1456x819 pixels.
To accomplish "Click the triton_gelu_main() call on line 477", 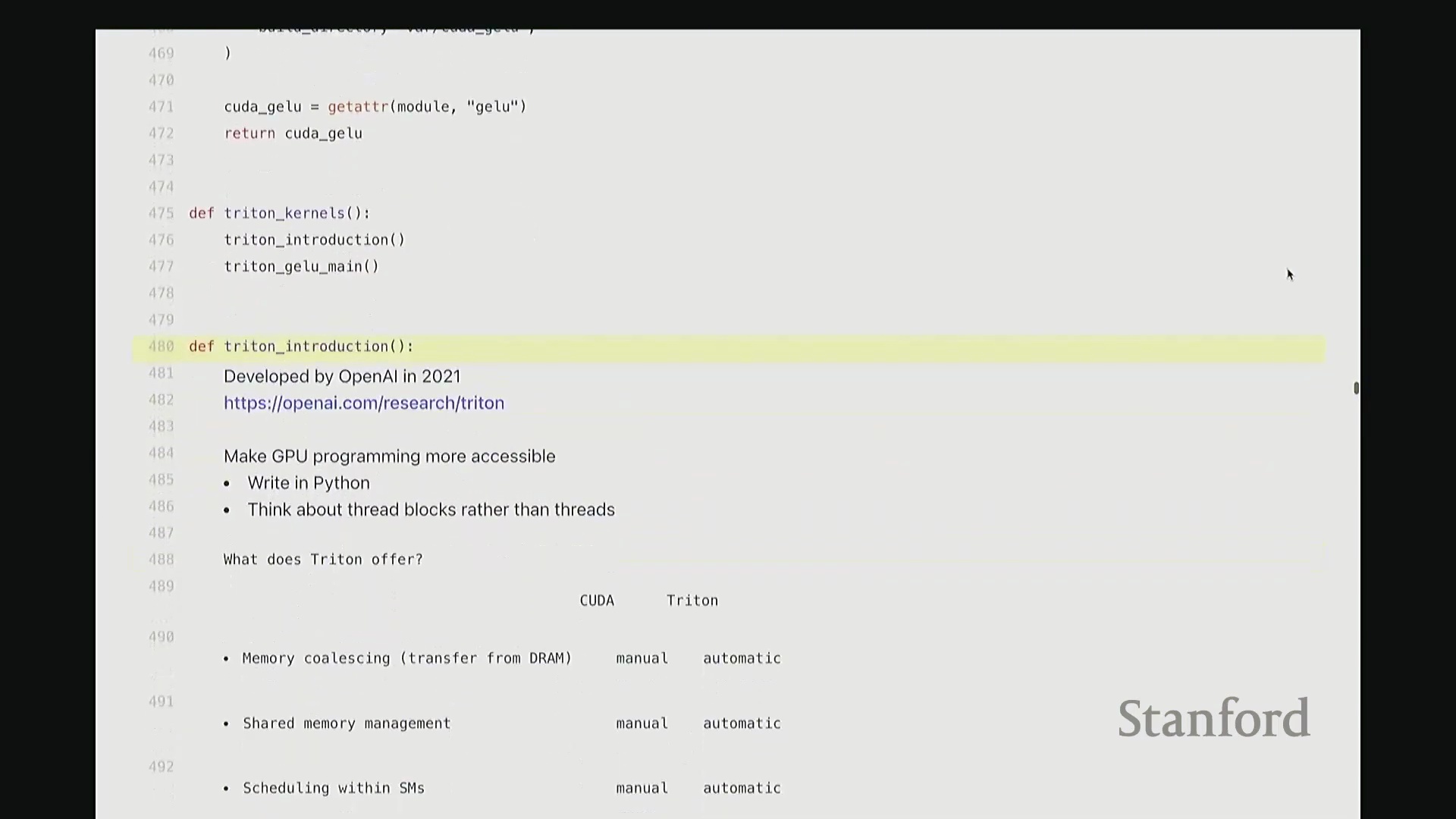I will (301, 267).
